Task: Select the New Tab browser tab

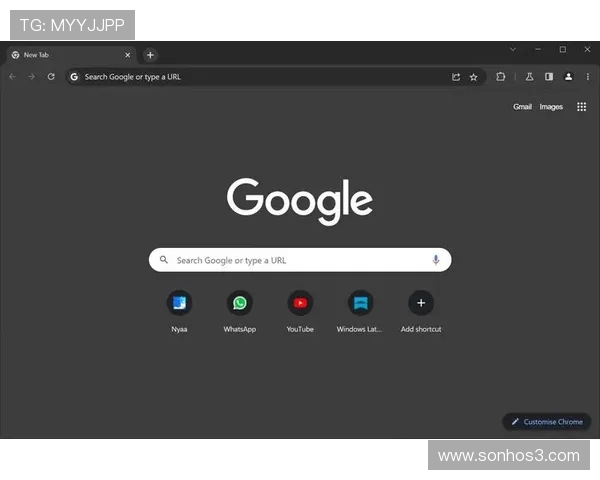Action: (71, 55)
